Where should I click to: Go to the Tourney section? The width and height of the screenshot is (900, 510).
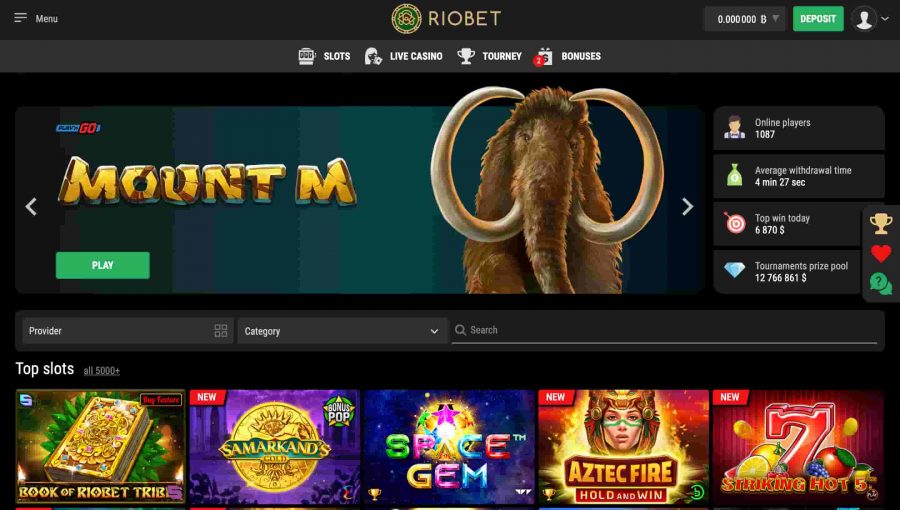(x=502, y=56)
